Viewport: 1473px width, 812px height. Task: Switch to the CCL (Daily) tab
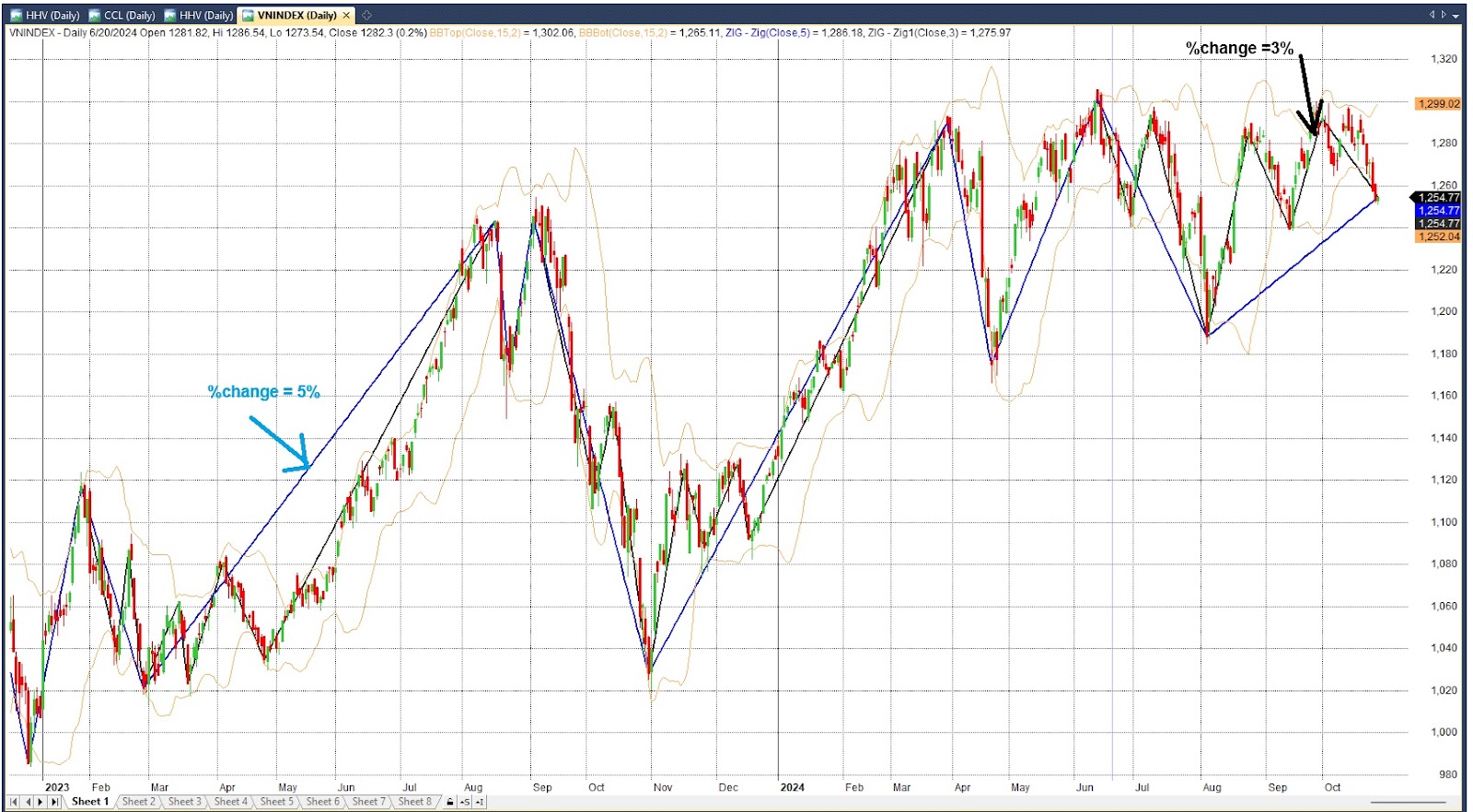122,15
